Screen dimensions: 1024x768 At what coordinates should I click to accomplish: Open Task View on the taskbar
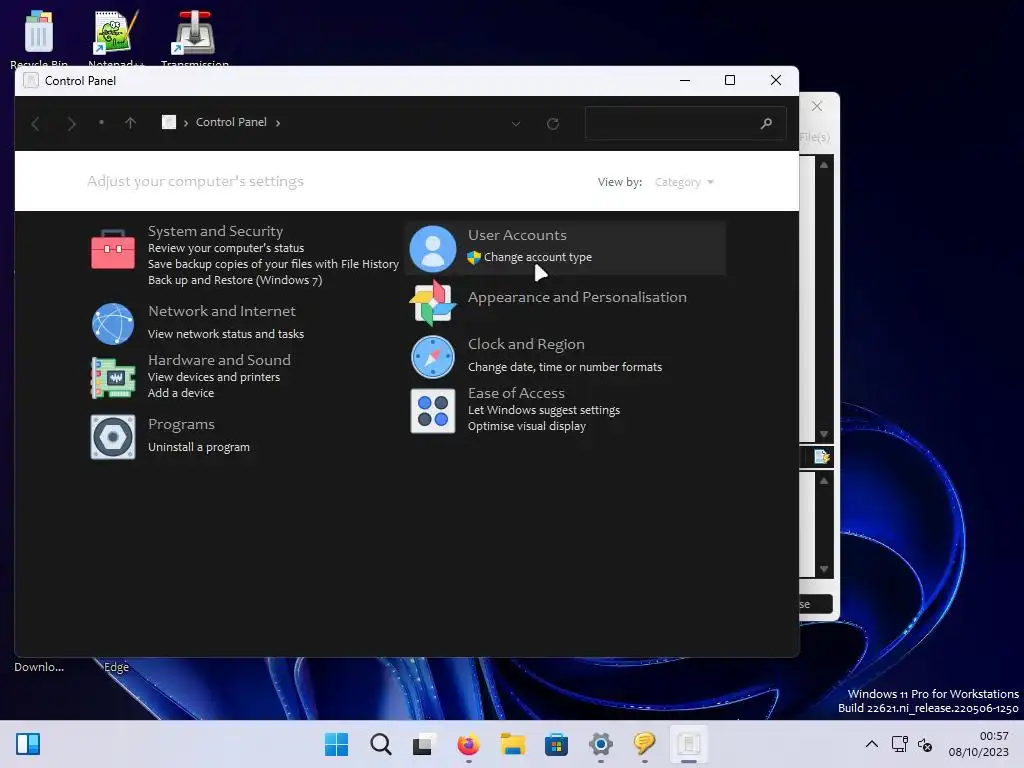pos(424,744)
